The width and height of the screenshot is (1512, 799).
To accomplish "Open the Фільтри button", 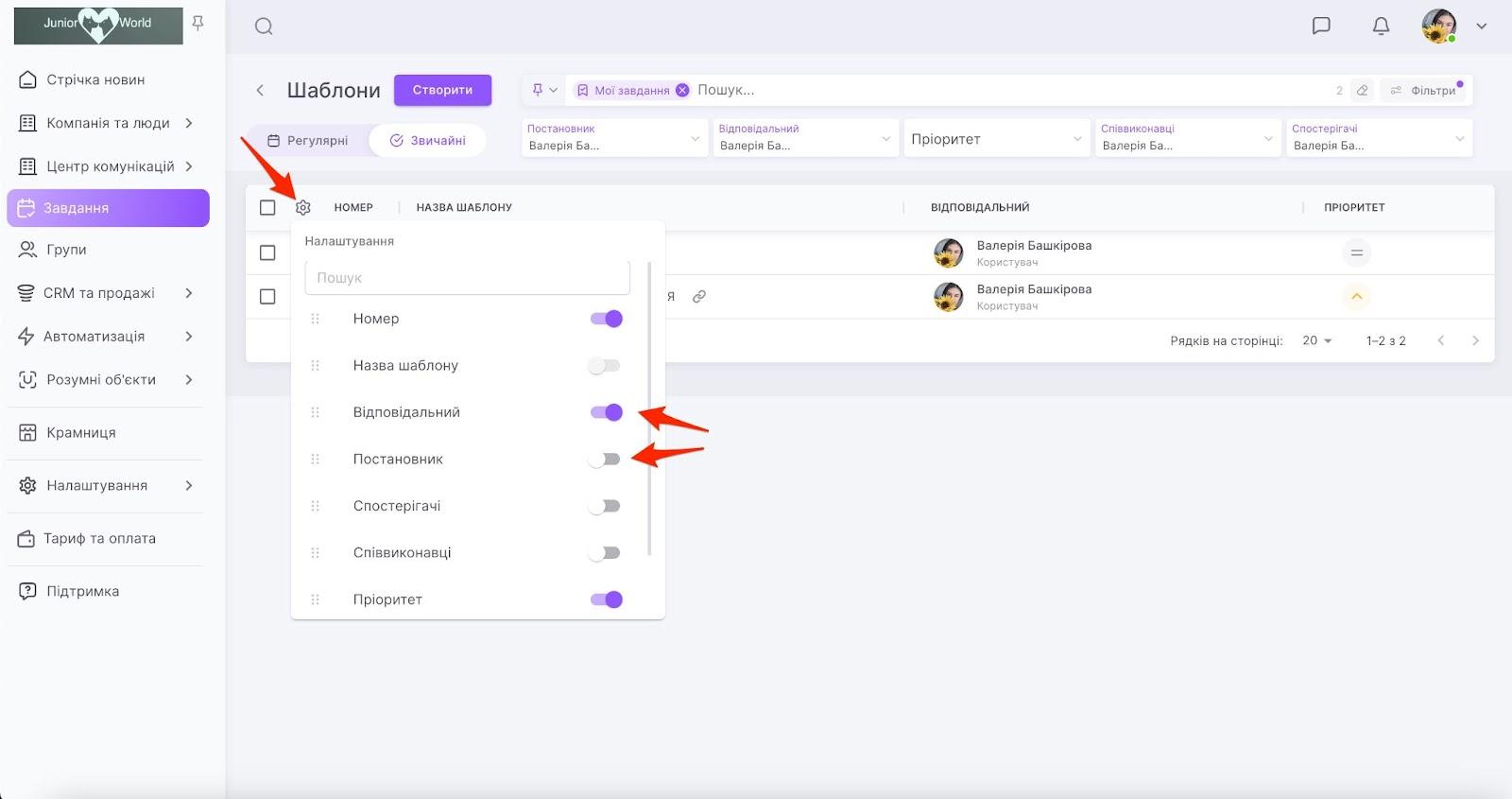I will tap(1423, 90).
